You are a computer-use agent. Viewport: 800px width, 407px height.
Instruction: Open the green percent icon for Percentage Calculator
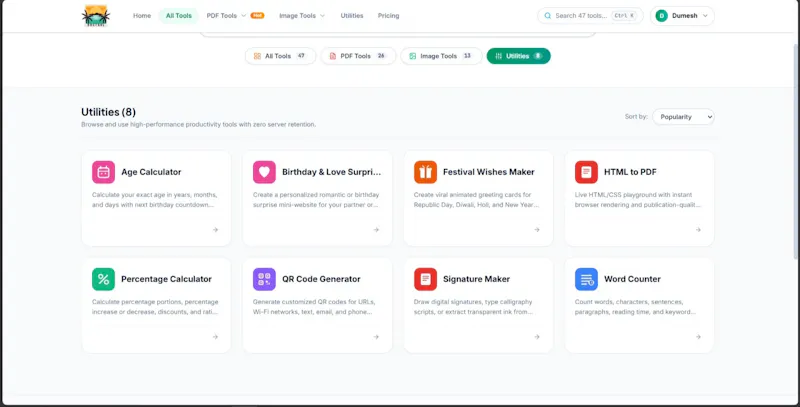click(103, 279)
